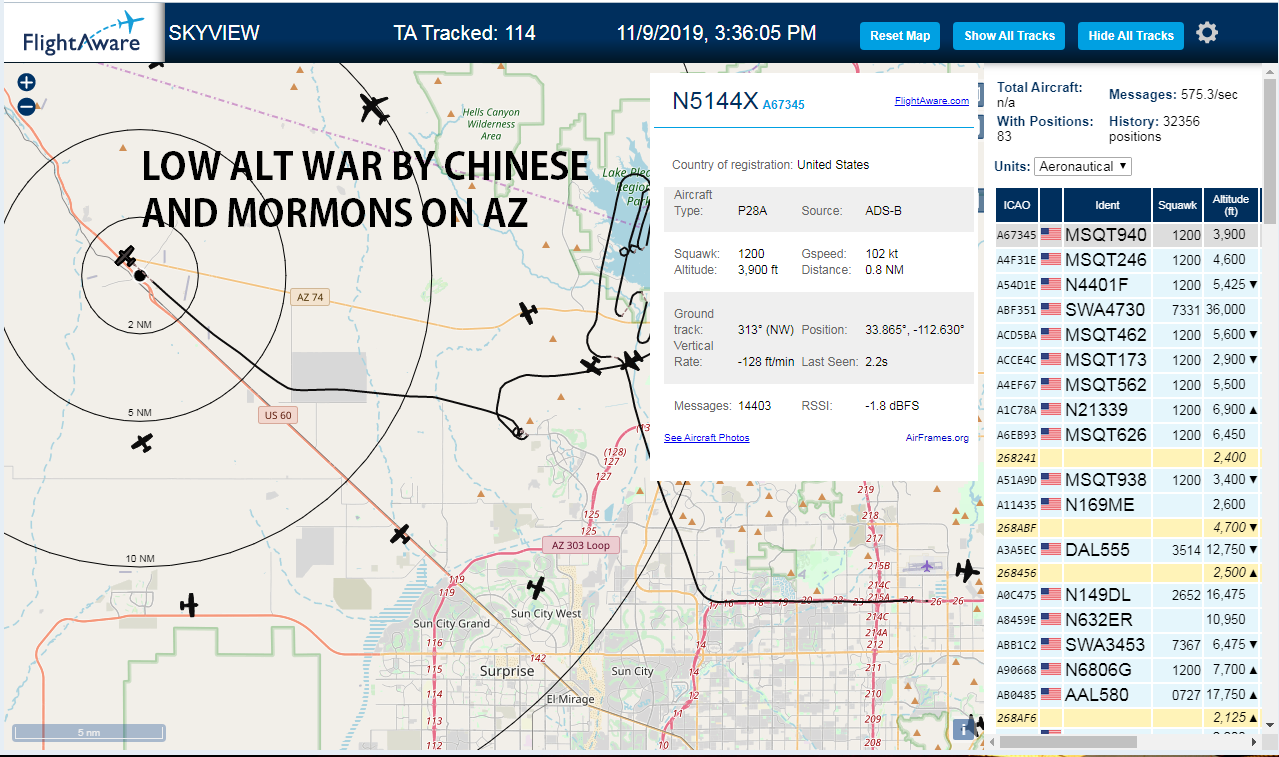Click the N5144X registration heading

(x=715, y=101)
